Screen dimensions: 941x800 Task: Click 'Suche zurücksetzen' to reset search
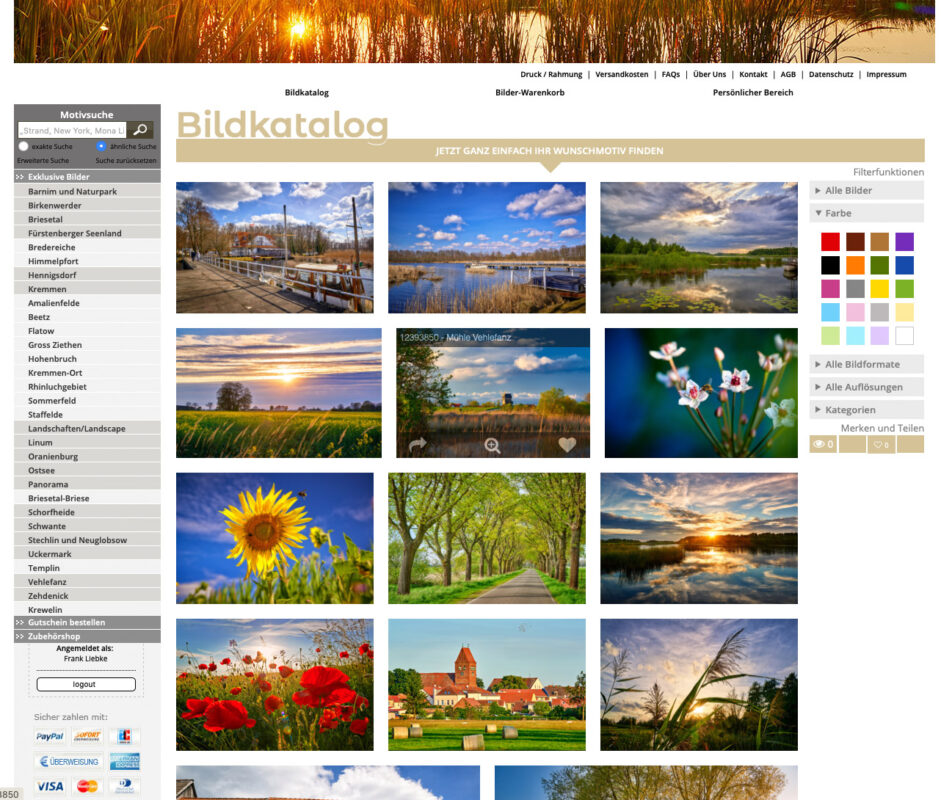pyautogui.click(x=126, y=161)
